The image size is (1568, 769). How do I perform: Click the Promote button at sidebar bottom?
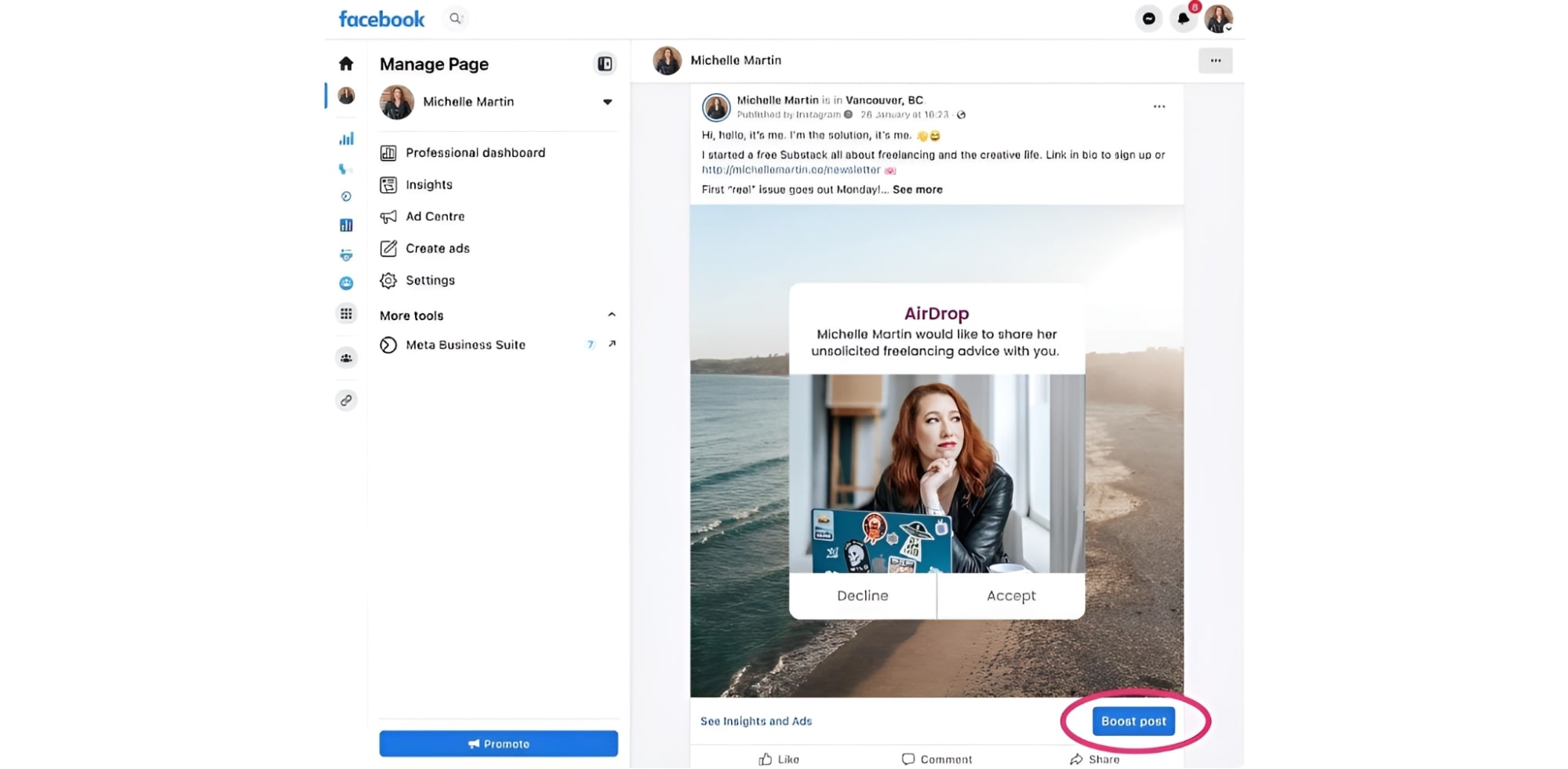(x=499, y=743)
